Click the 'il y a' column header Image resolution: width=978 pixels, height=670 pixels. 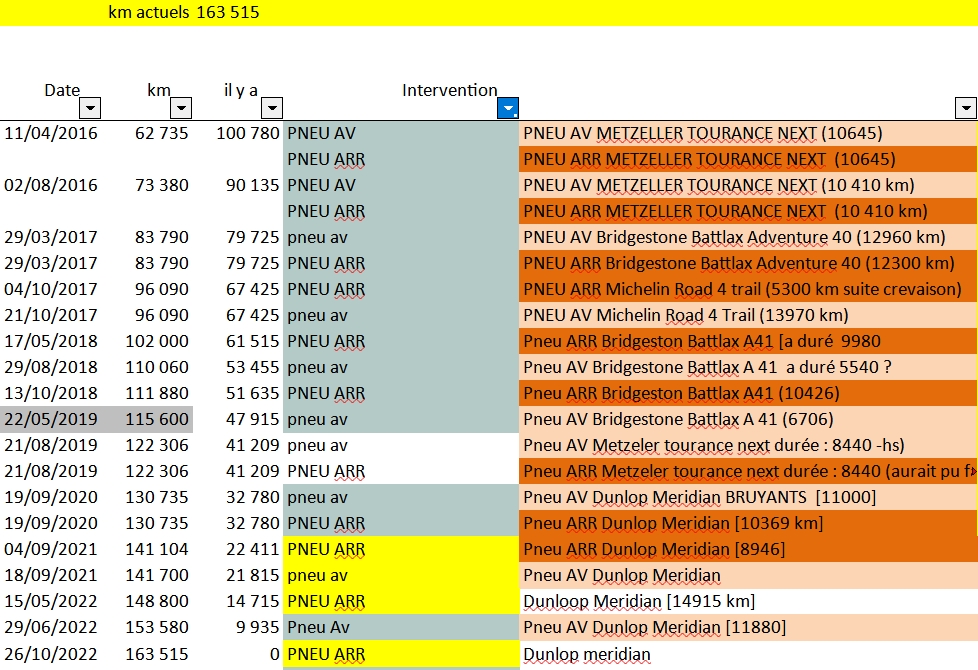(x=241, y=90)
